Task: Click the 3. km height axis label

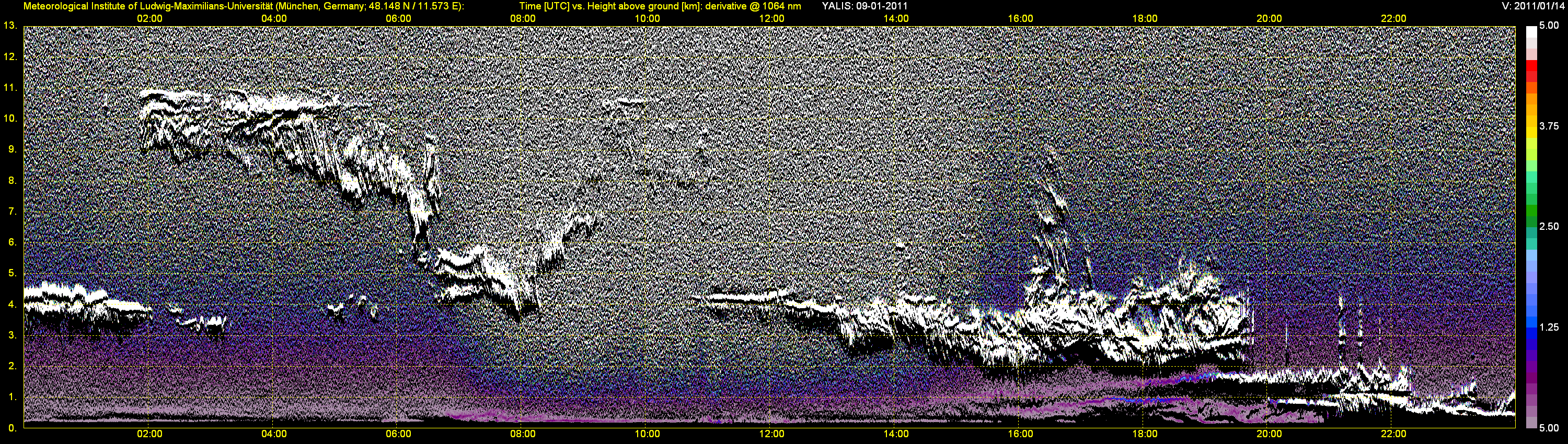Action: [x=12, y=335]
